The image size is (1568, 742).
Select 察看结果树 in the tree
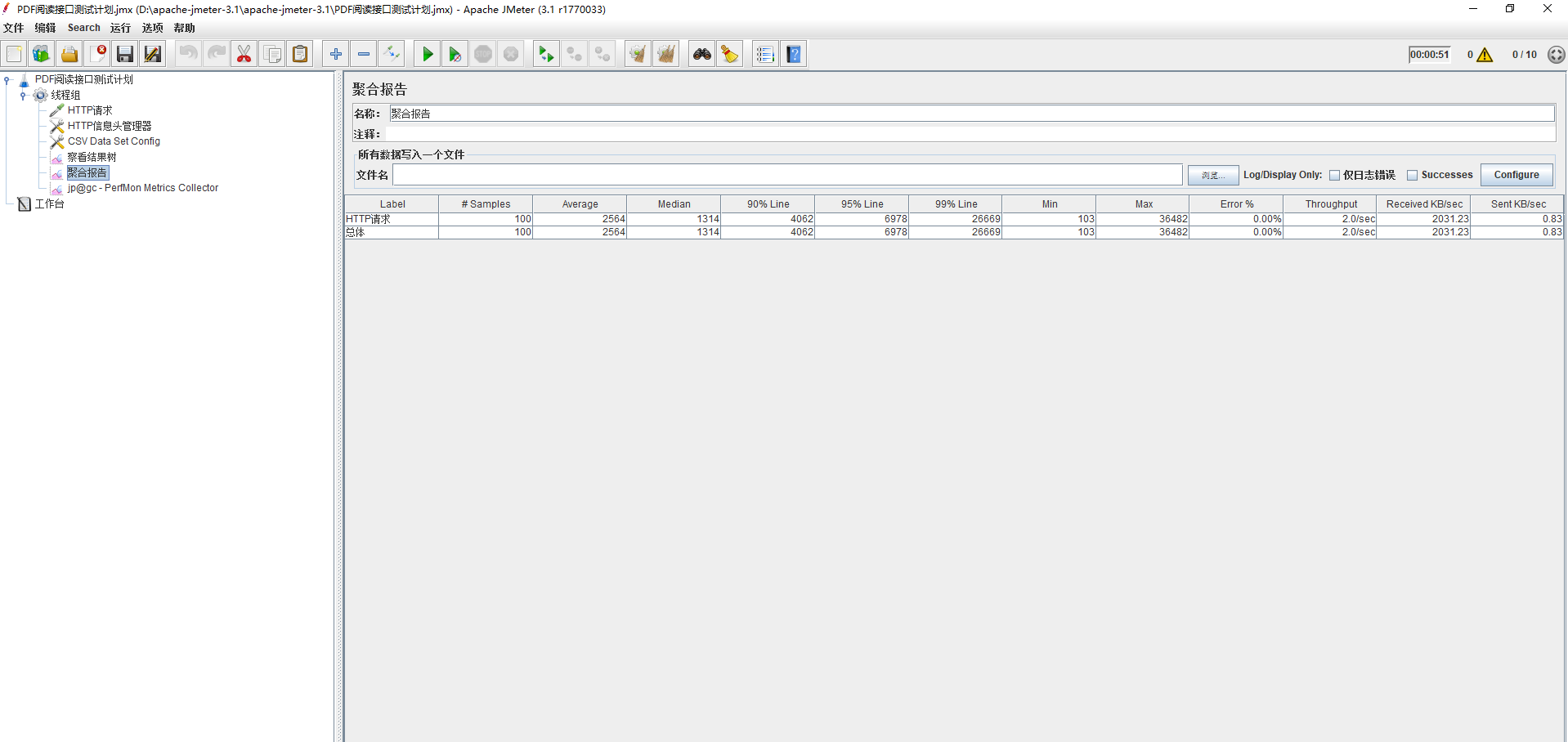tap(92, 157)
